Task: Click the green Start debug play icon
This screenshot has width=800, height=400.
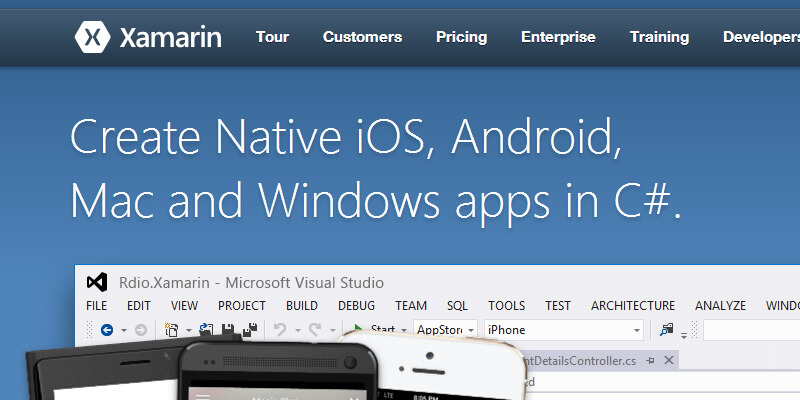Action: click(359, 328)
